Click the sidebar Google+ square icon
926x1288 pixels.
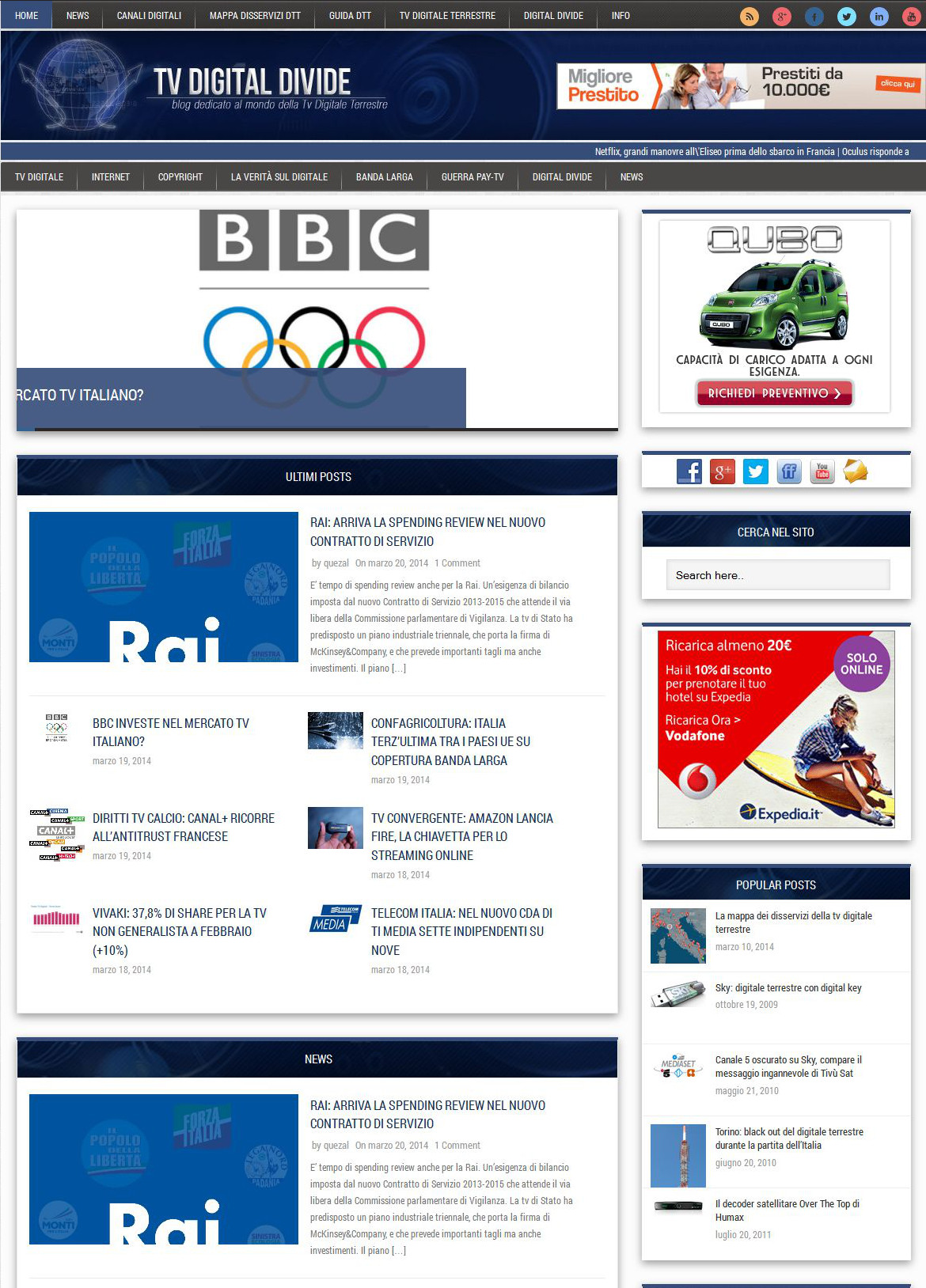(723, 472)
